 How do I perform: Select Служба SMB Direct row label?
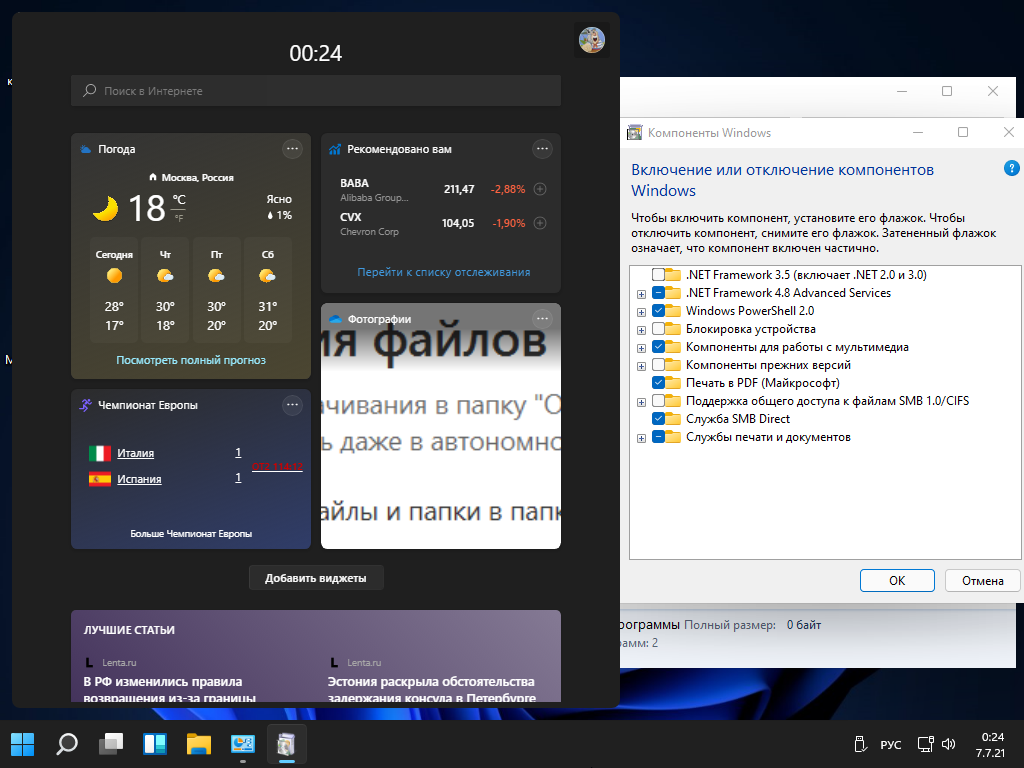(x=737, y=419)
